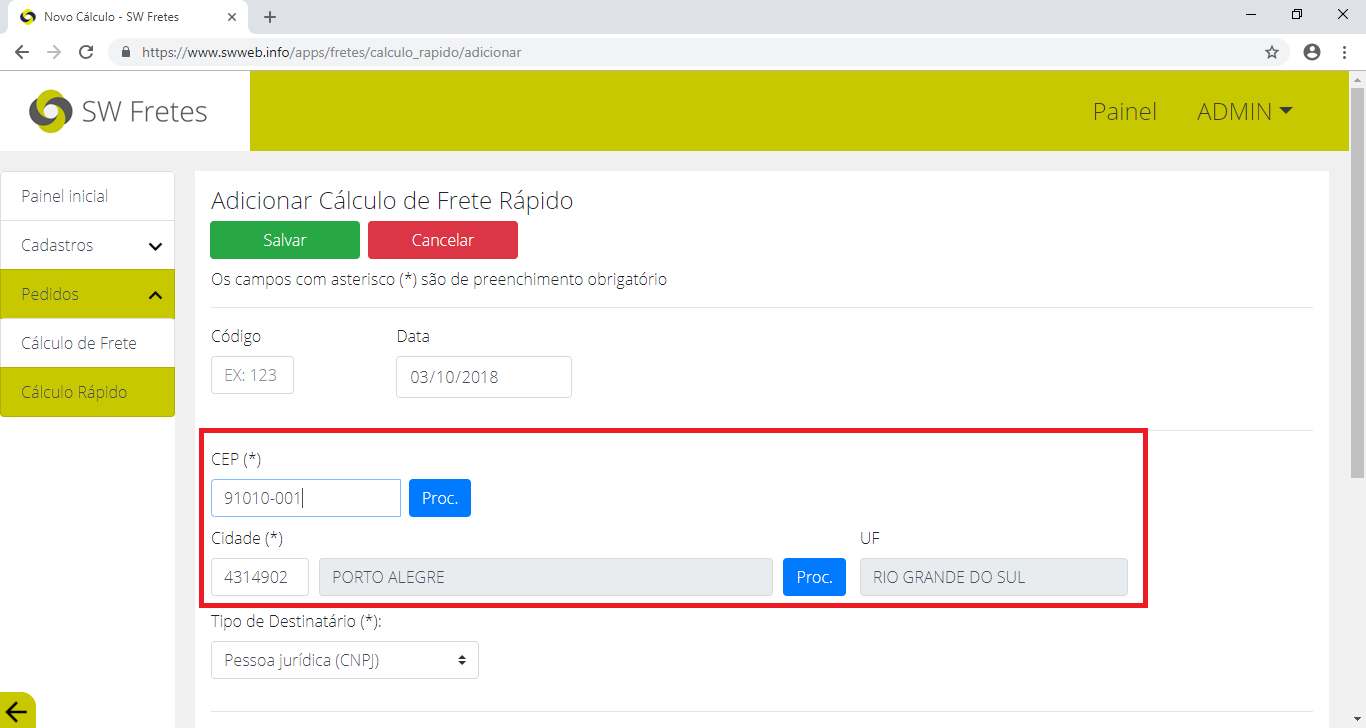1366x728 pixels.
Task: Restore down the Chrome window
Action: 1297,14
